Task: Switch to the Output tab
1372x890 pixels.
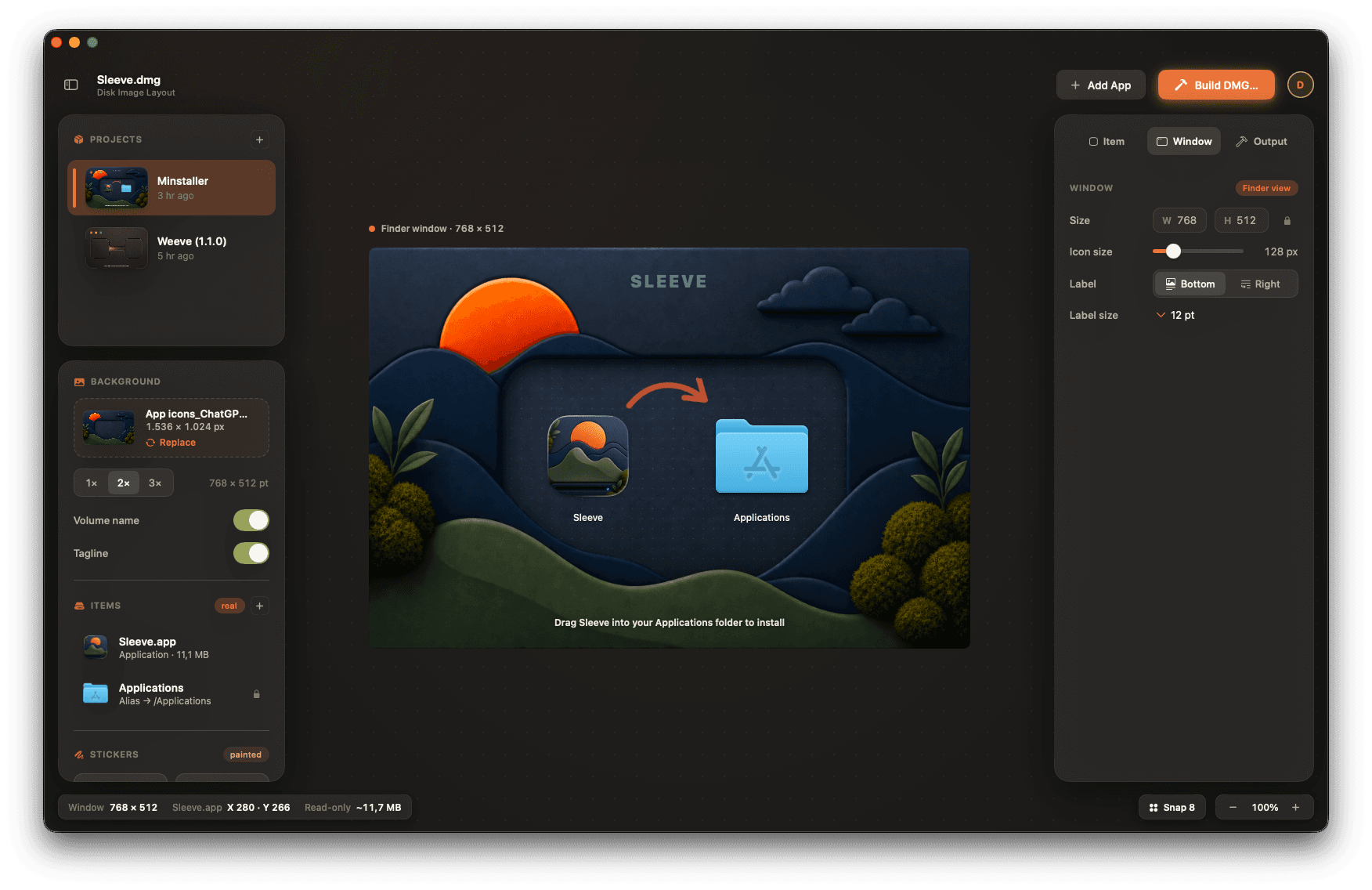Action: (1262, 141)
